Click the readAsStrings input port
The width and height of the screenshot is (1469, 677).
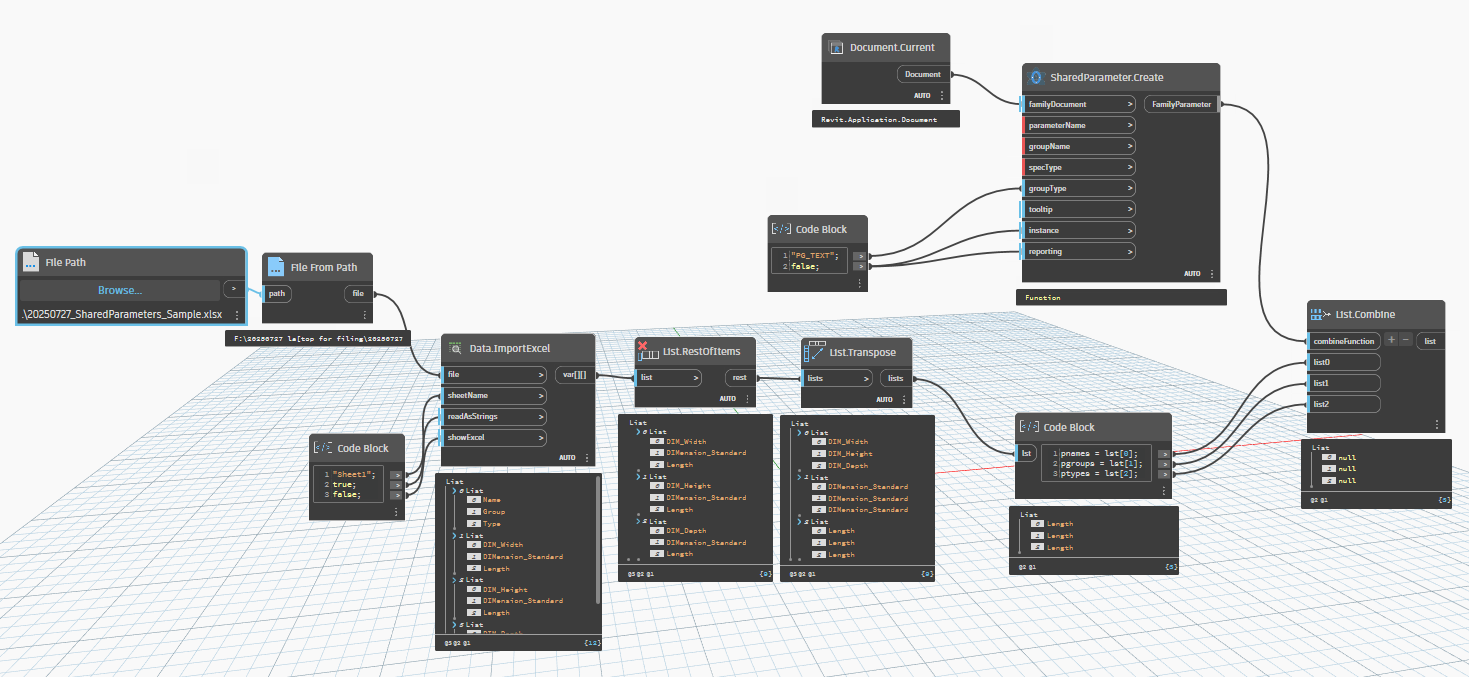click(x=494, y=416)
